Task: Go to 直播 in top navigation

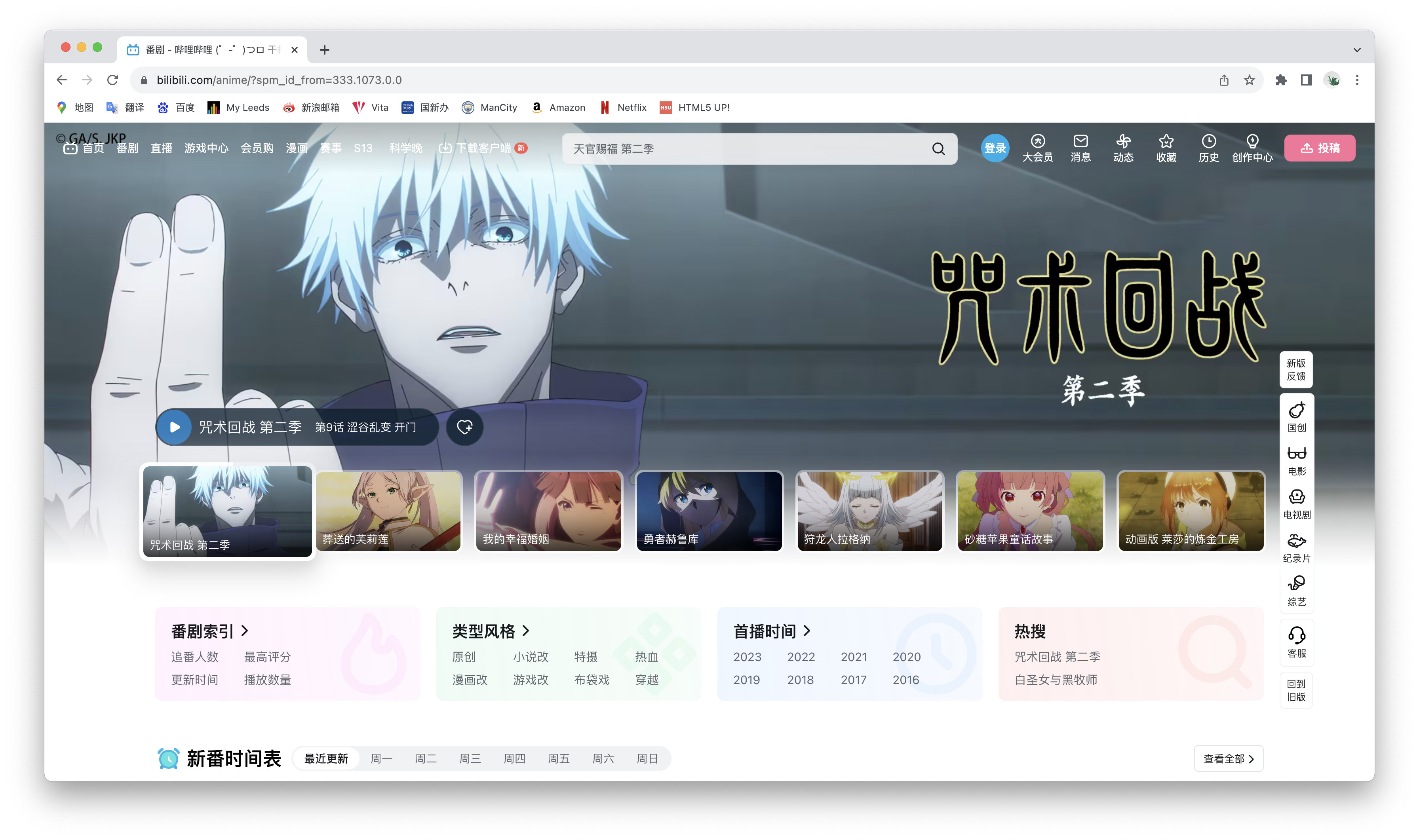Action: [161, 148]
